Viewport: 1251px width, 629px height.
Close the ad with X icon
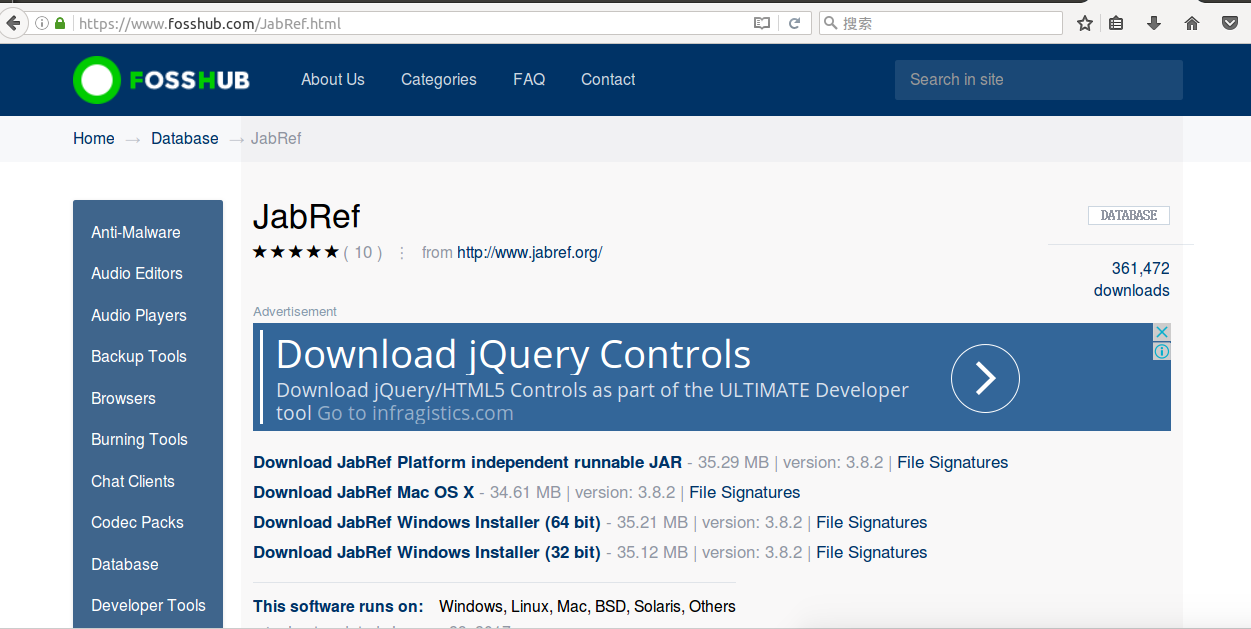pos(1162,332)
